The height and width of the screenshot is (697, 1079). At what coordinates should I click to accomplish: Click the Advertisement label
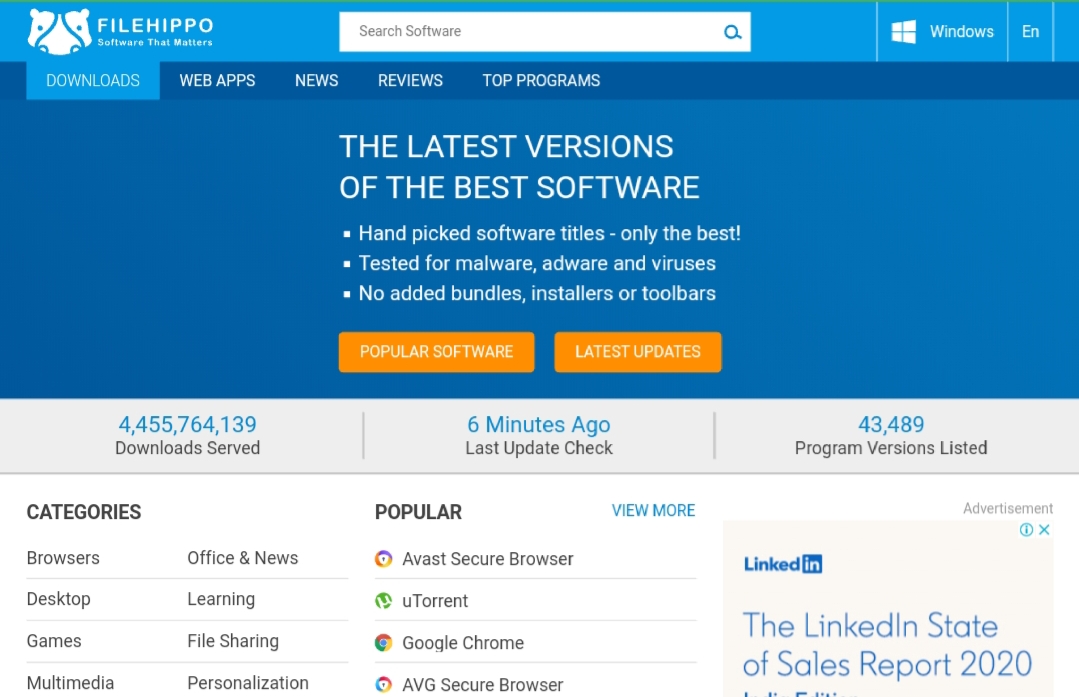(x=1008, y=508)
